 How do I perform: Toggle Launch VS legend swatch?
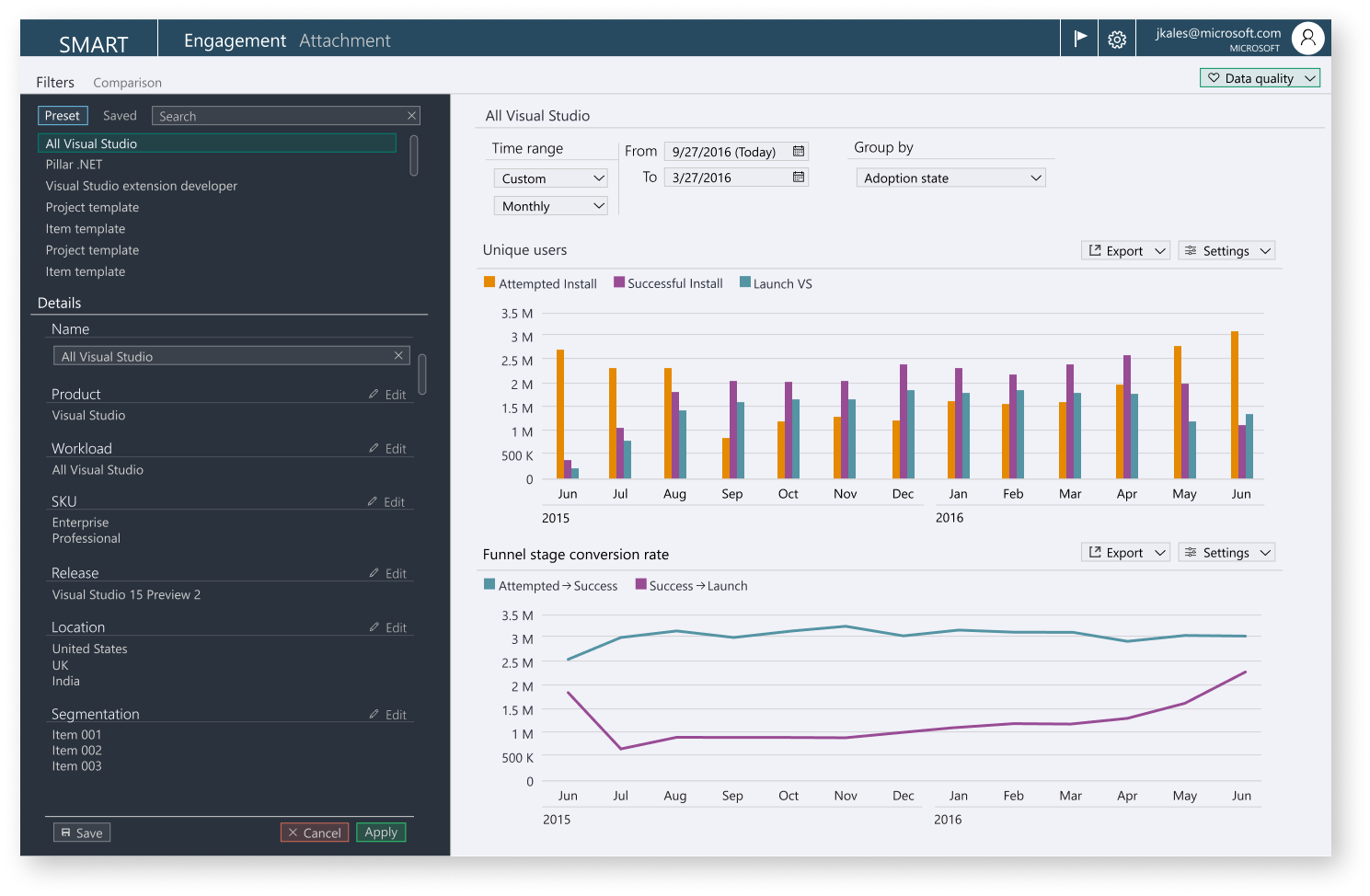(745, 282)
